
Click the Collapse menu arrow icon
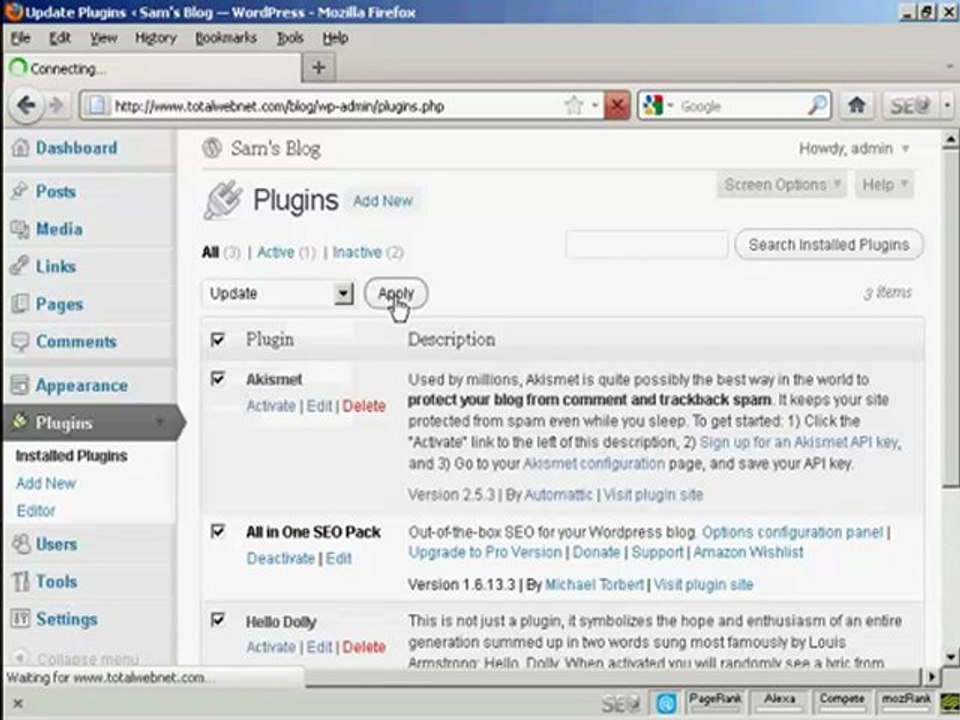20,658
